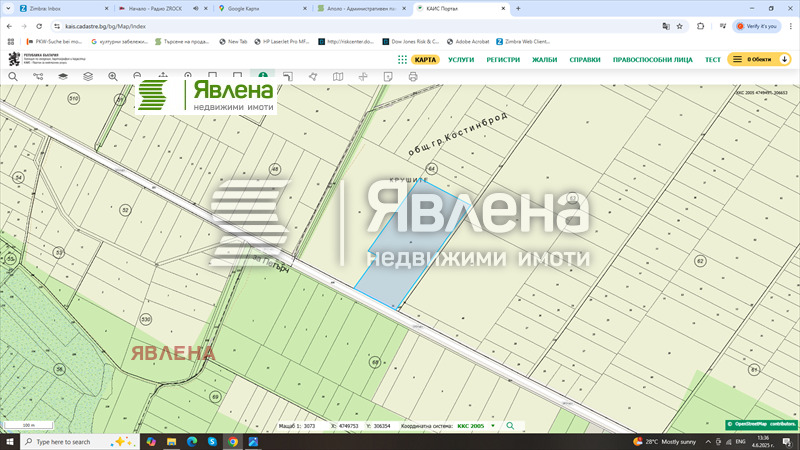Bookmark this page with star icon
Image resolution: width=800 pixels, height=450 pixels.
pyautogui.click(x=679, y=26)
